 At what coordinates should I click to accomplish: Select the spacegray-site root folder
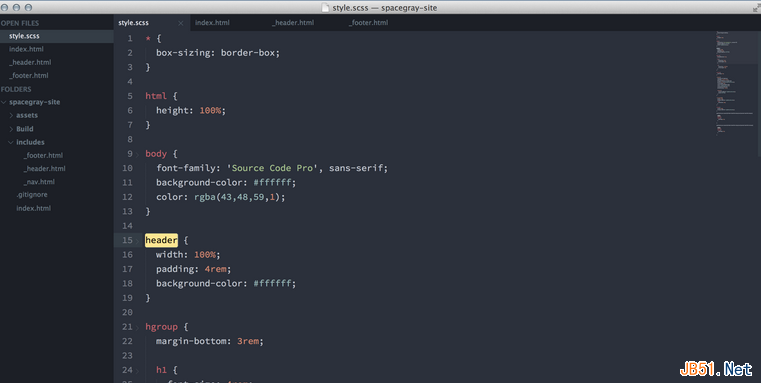[x=34, y=102]
